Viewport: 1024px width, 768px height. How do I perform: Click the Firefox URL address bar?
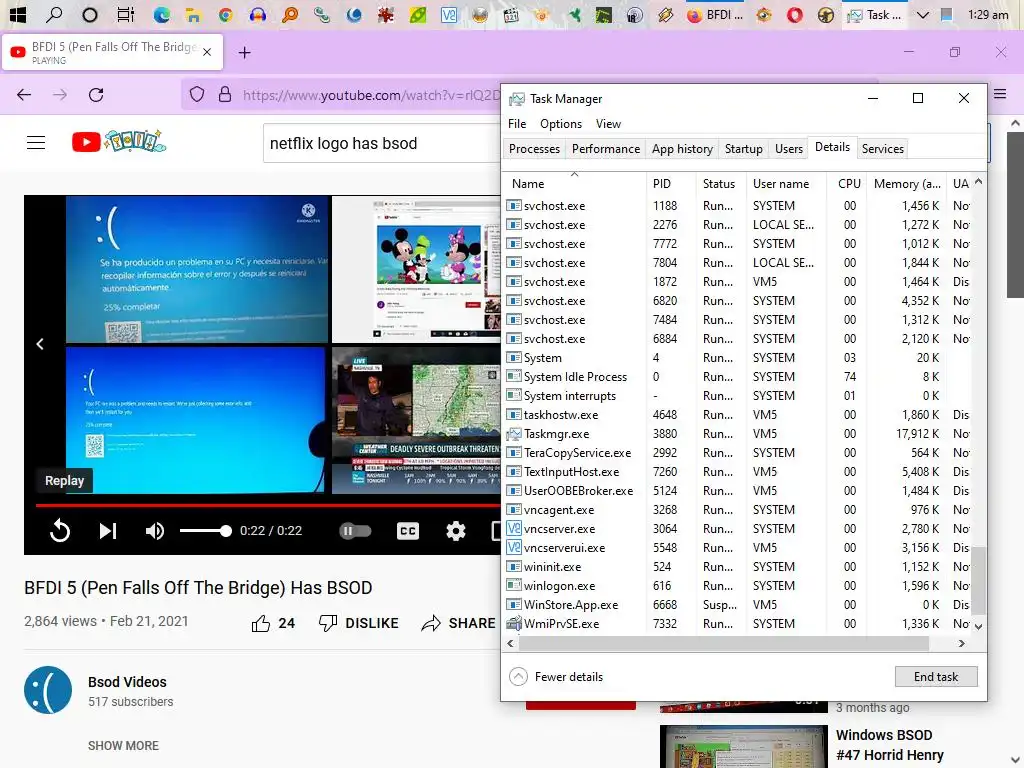(x=371, y=95)
